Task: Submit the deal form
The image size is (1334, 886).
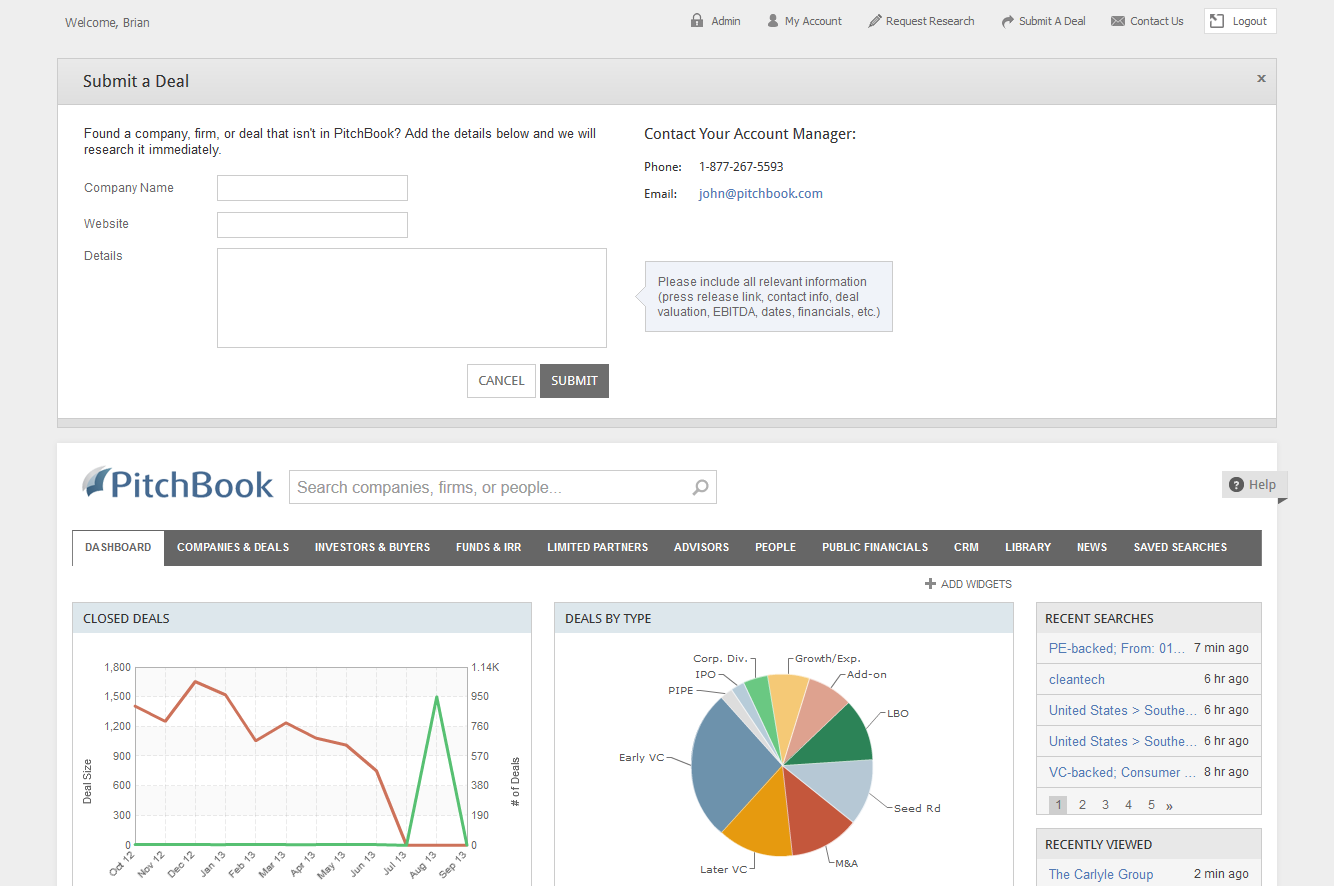Action: (x=574, y=381)
